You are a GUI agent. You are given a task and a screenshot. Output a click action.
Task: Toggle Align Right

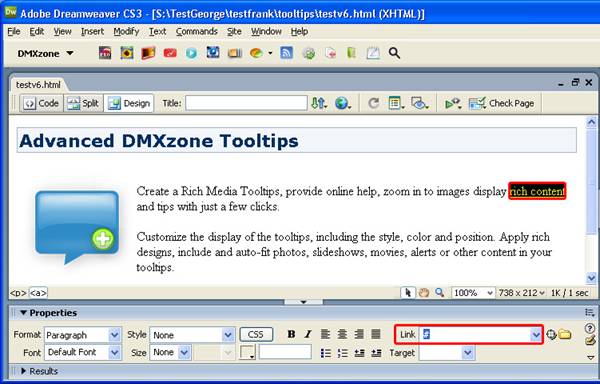pyautogui.click(x=359, y=335)
